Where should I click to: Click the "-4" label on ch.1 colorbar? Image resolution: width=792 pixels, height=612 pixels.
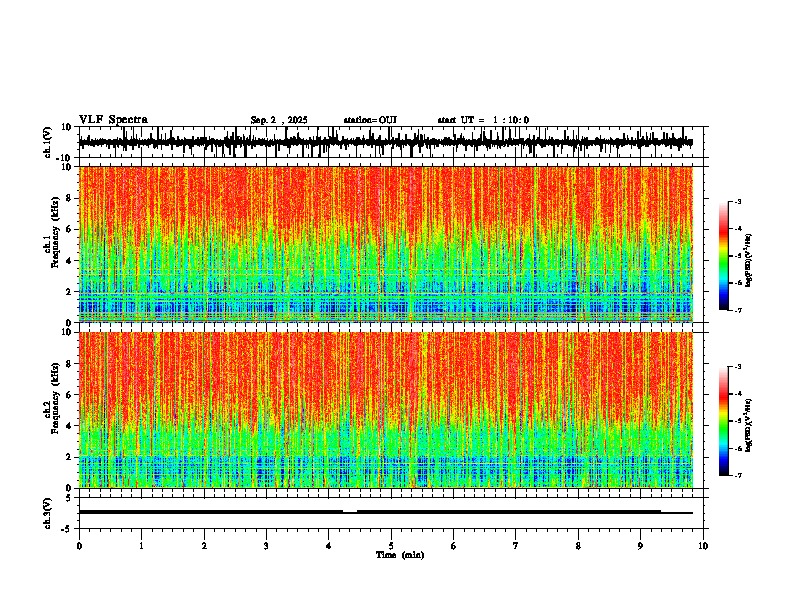(738, 229)
